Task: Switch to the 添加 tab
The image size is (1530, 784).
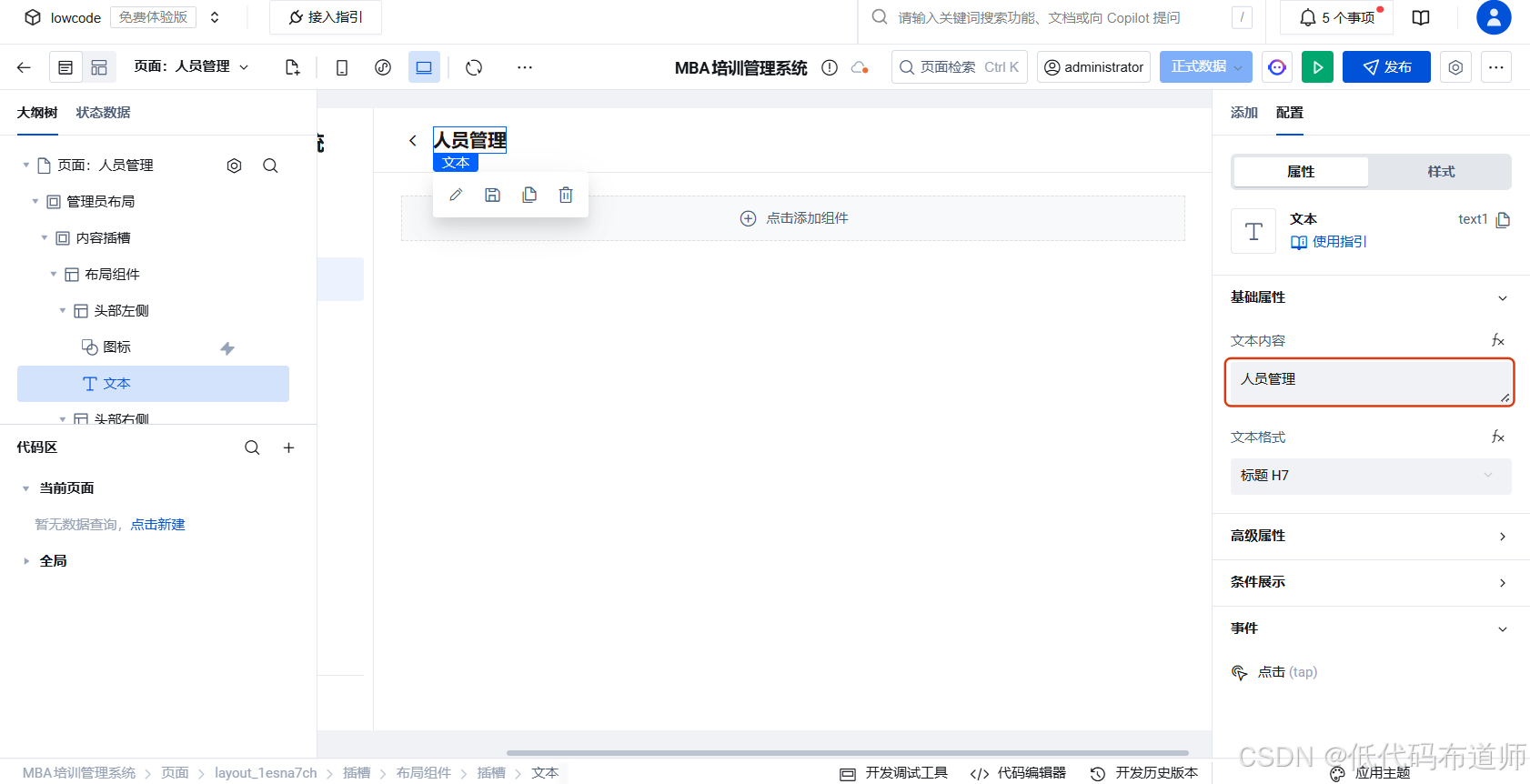Action: 1243,112
